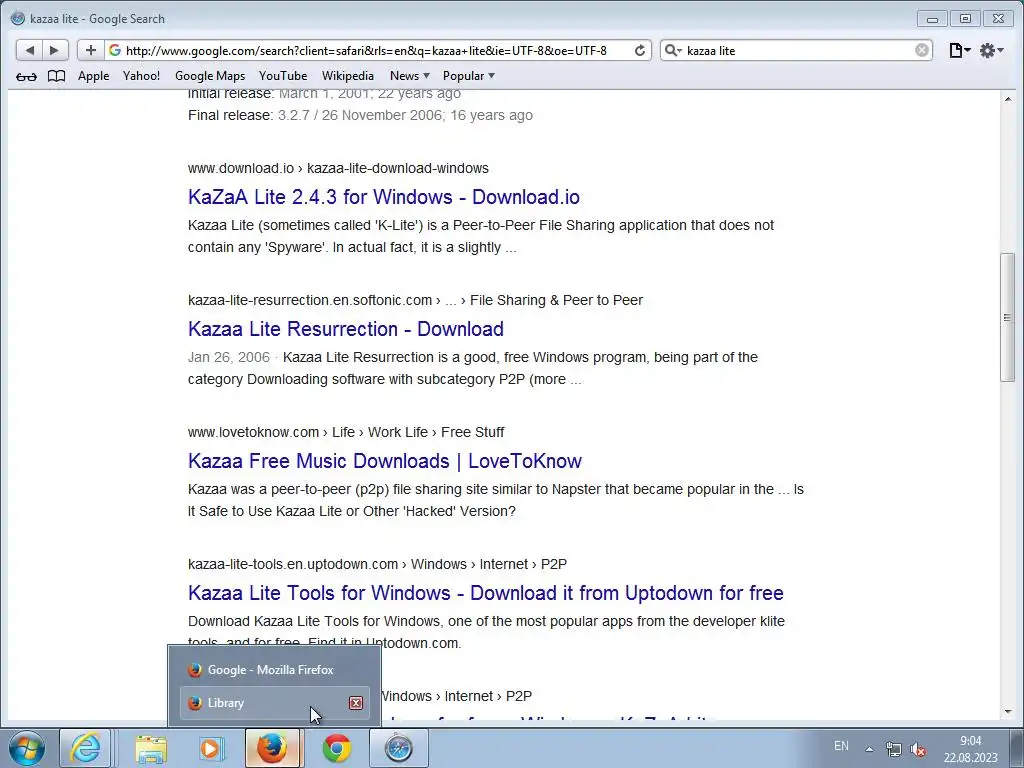Screen dimensions: 1024x768
Task: Clear the kazaa lite search field
Action: pos(921,50)
